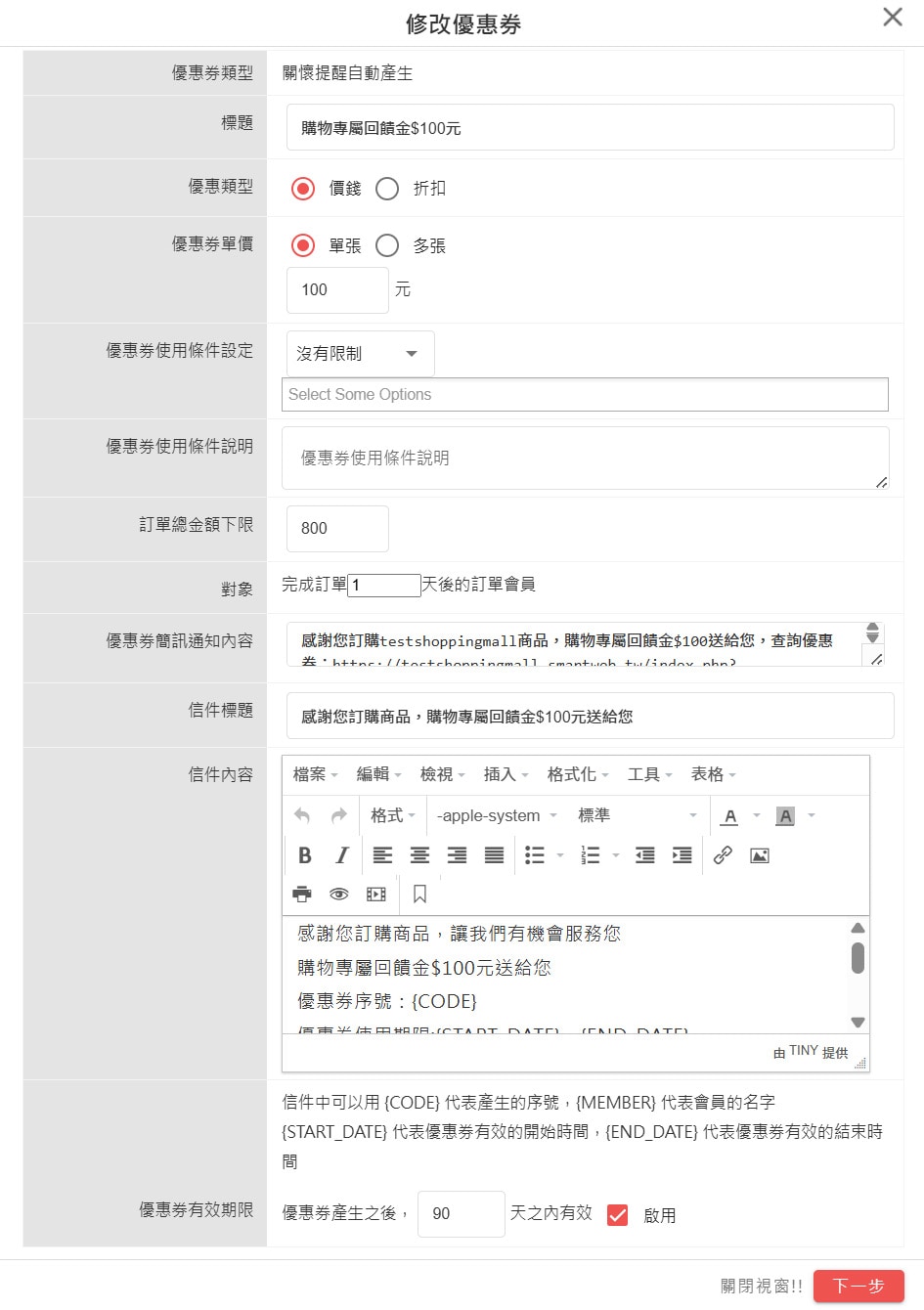
Task: Increase the indent
Action: [x=682, y=855]
